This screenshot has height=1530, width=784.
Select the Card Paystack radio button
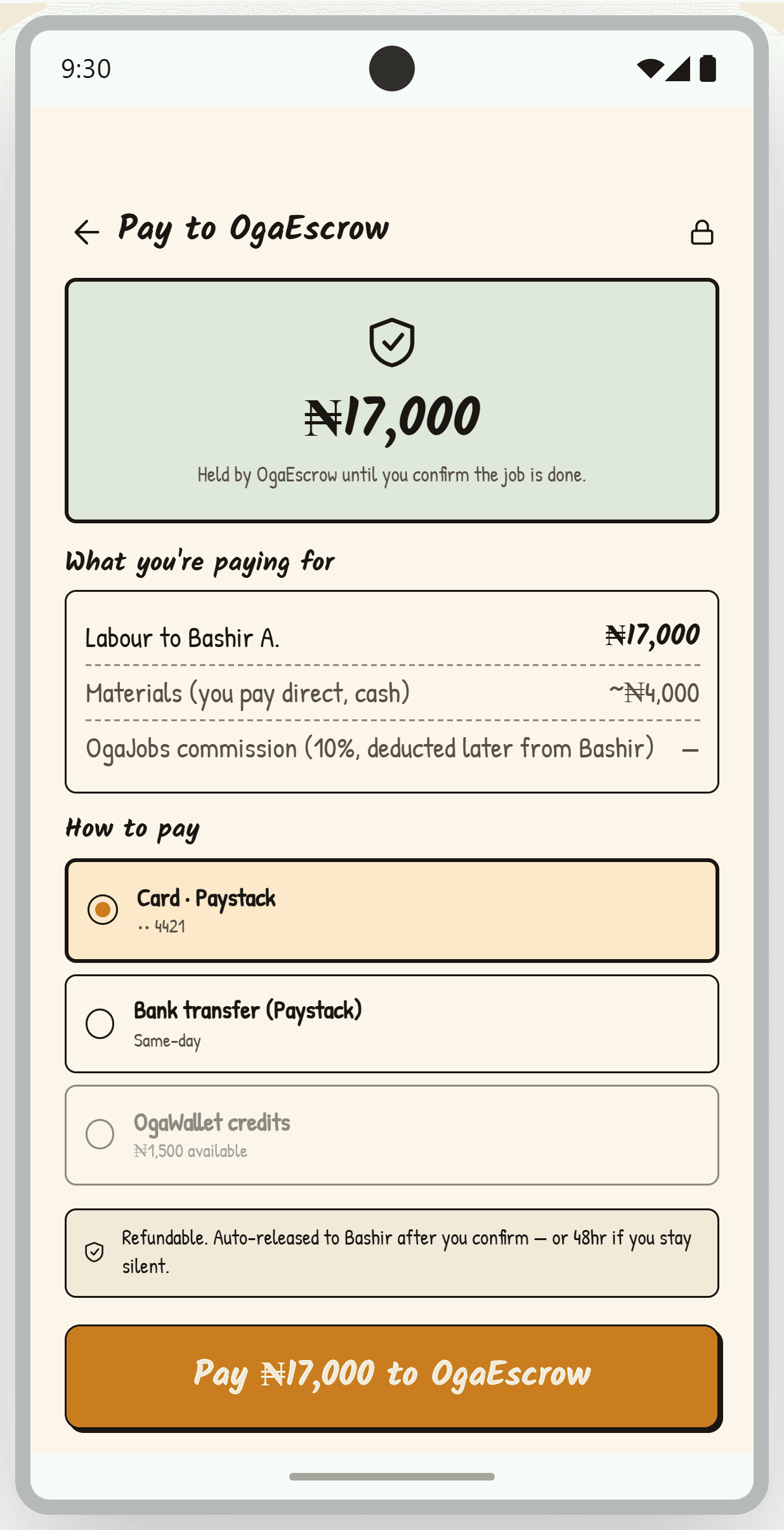click(103, 910)
